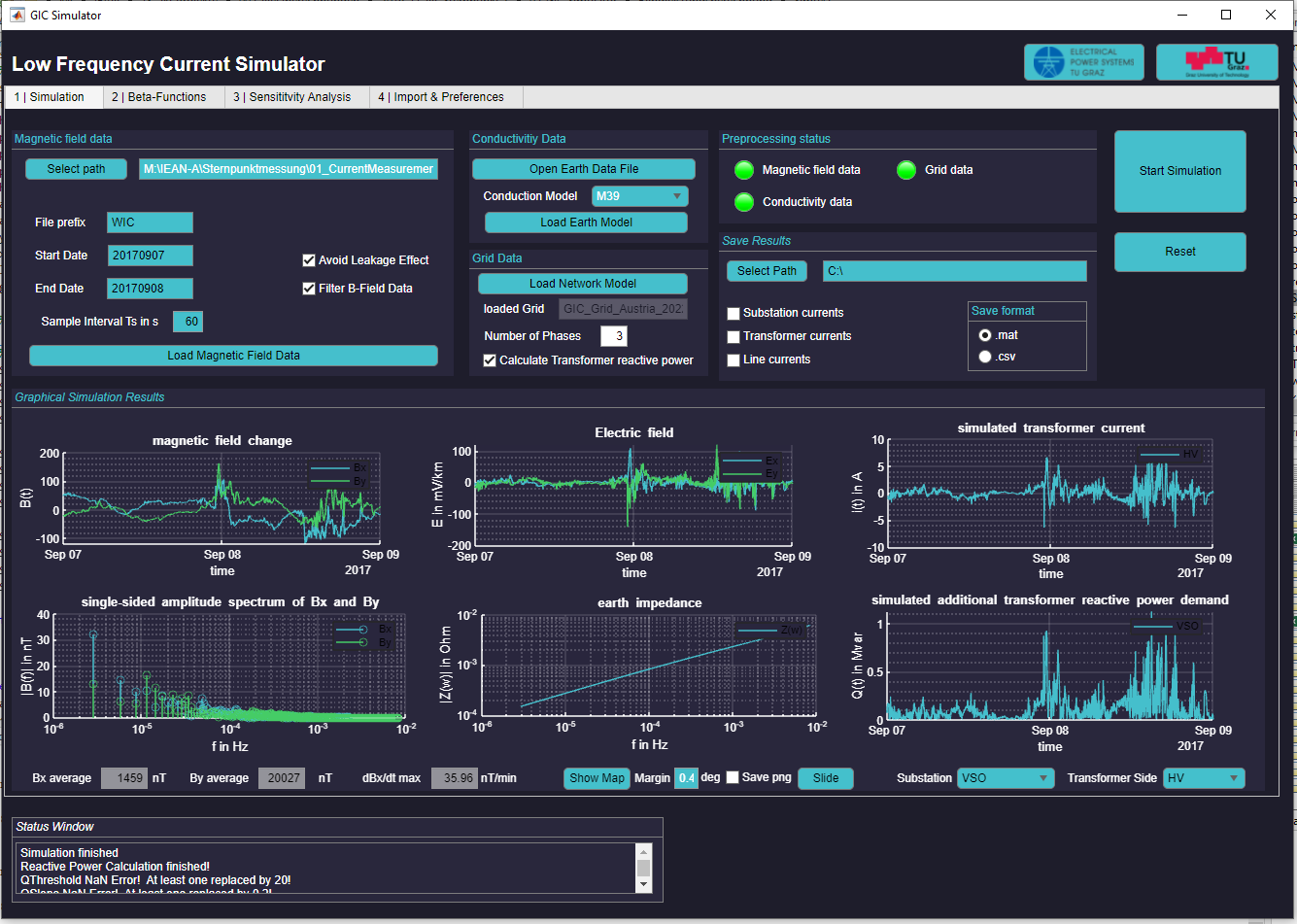Image resolution: width=1297 pixels, height=924 pixels.
Task: Click the TU Graz university logo
Action: 1216,62
